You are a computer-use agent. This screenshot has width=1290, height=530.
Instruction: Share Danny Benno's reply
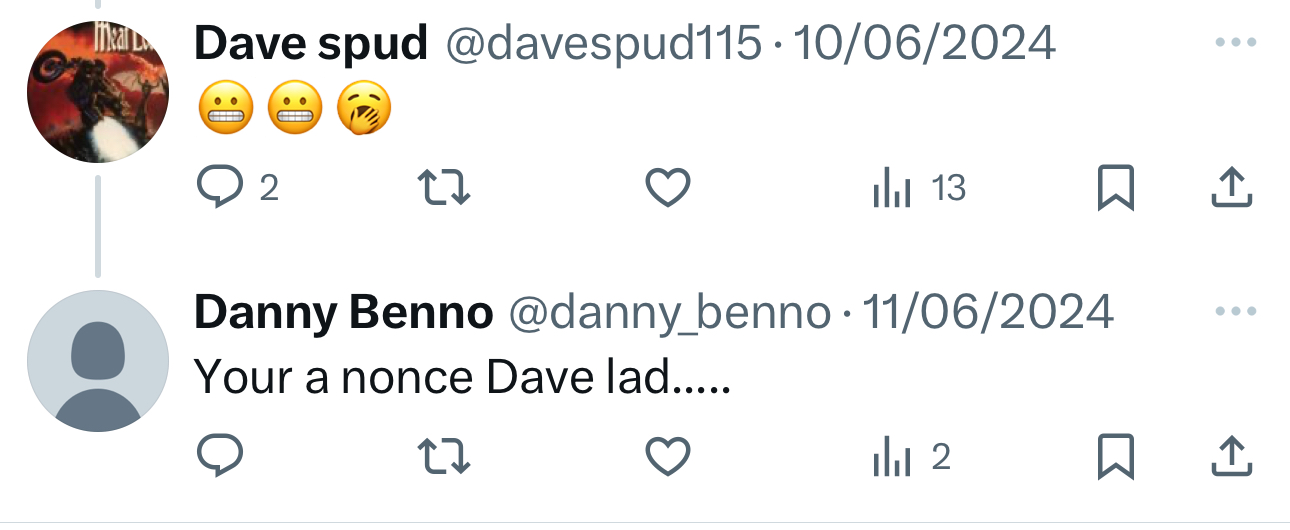point(1232,457)
